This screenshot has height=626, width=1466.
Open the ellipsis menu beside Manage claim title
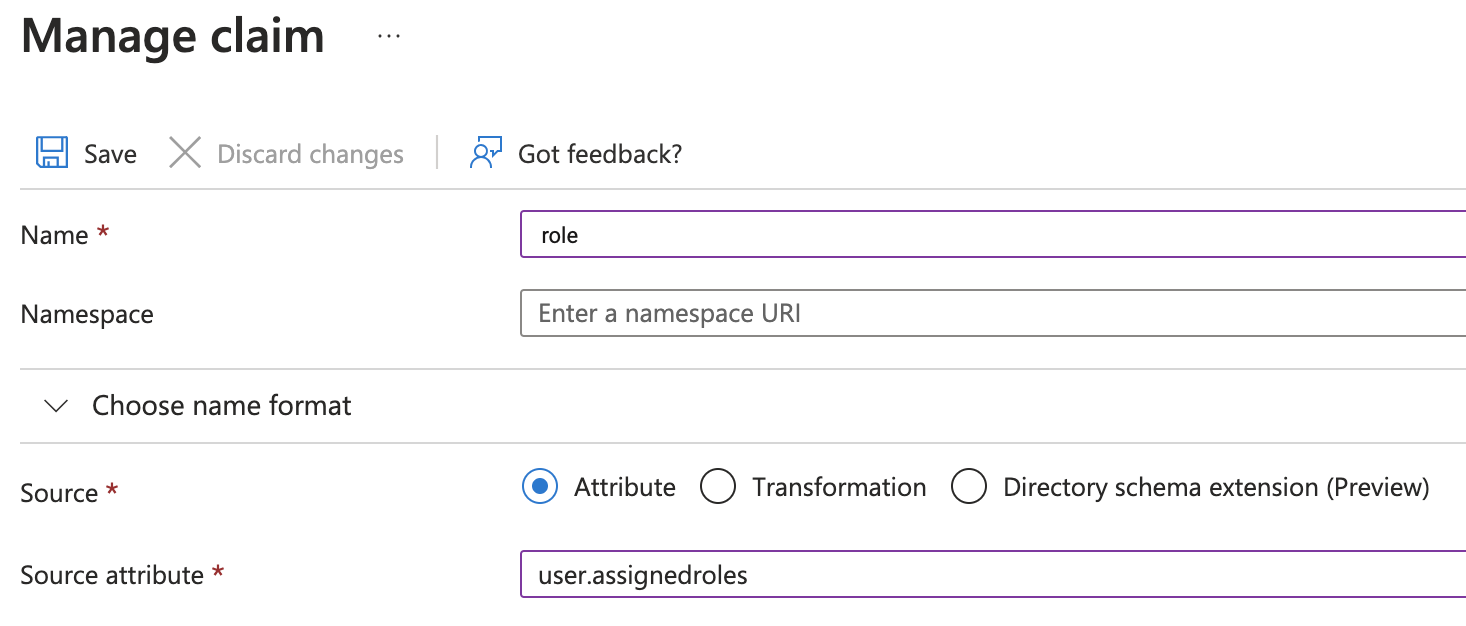[x=388, y=36]
